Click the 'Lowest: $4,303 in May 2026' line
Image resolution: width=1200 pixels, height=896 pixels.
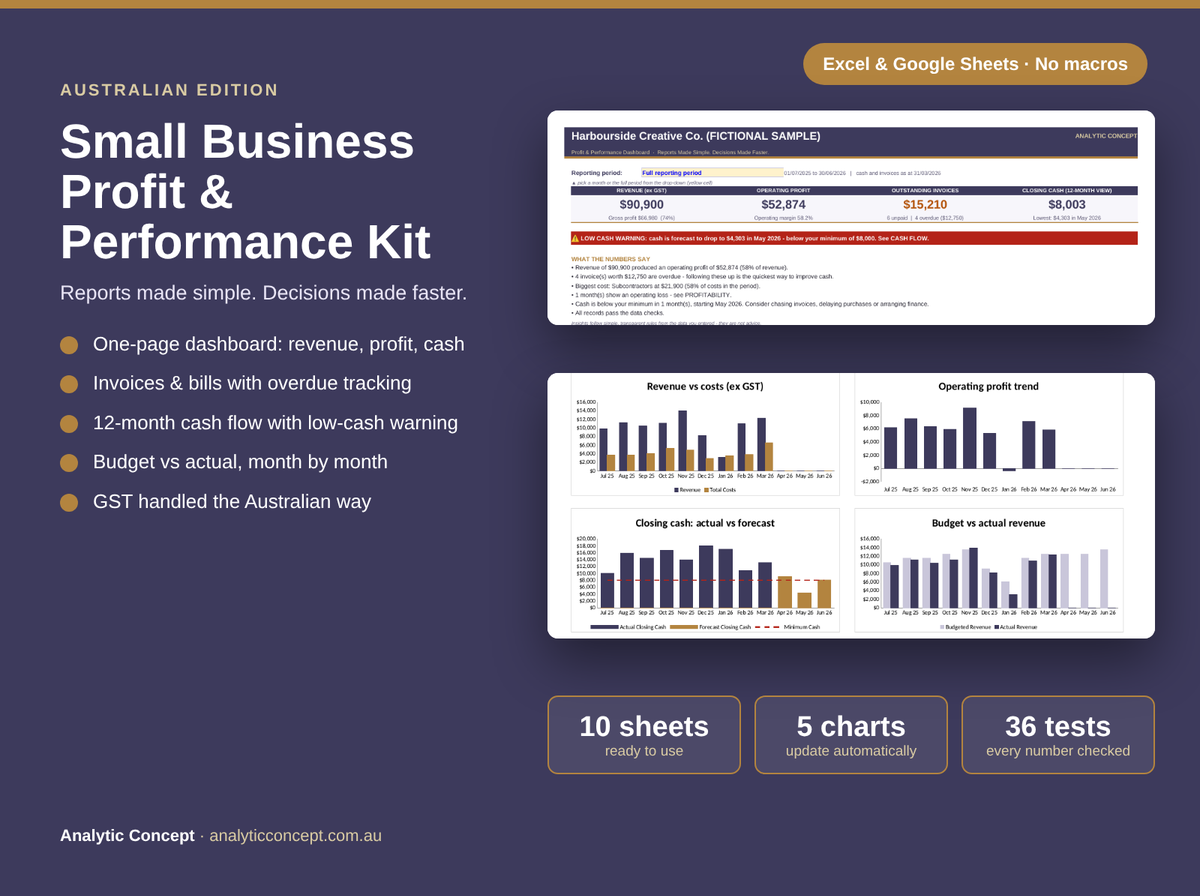point(1067,217)
